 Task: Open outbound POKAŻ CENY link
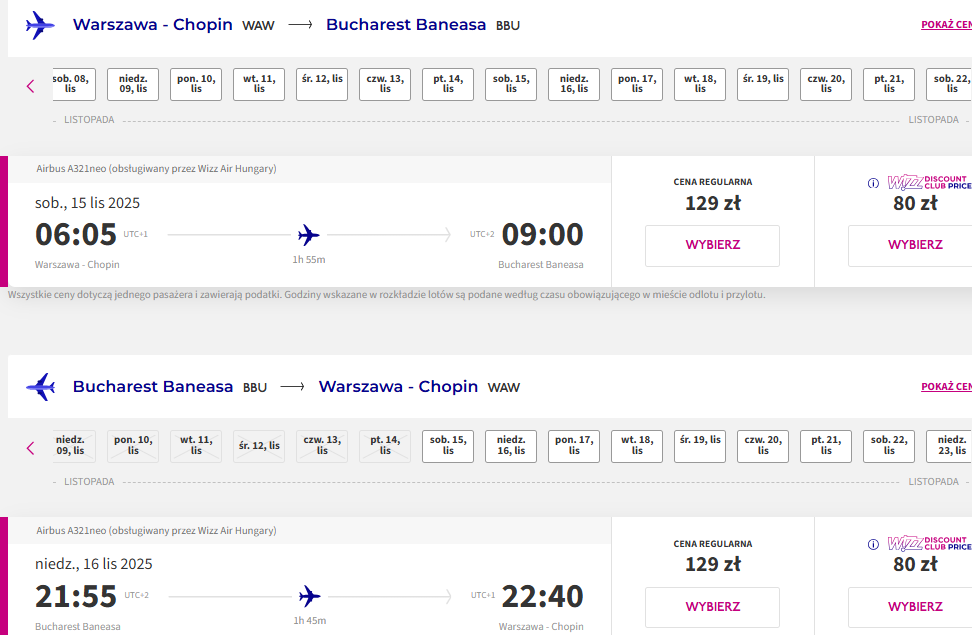946,25
